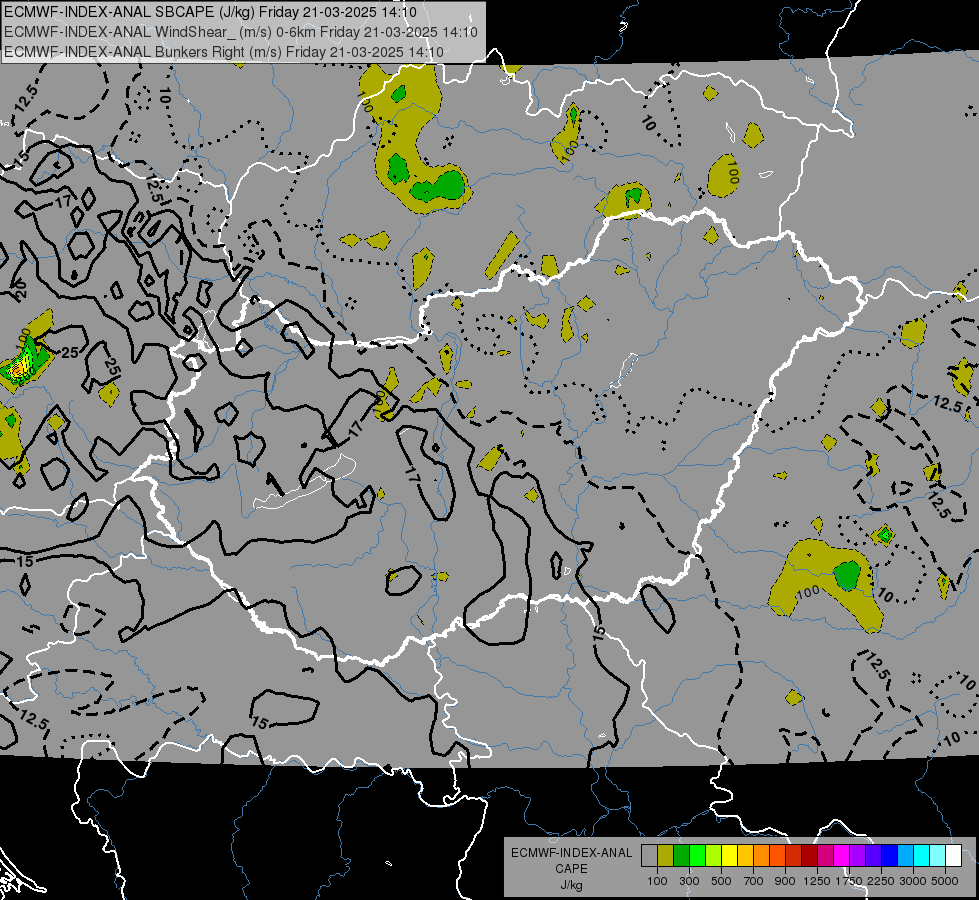
Task: Select the pure blue swatch after the 2250 tick
Action: pyautogui.click(x=890, y=855)
